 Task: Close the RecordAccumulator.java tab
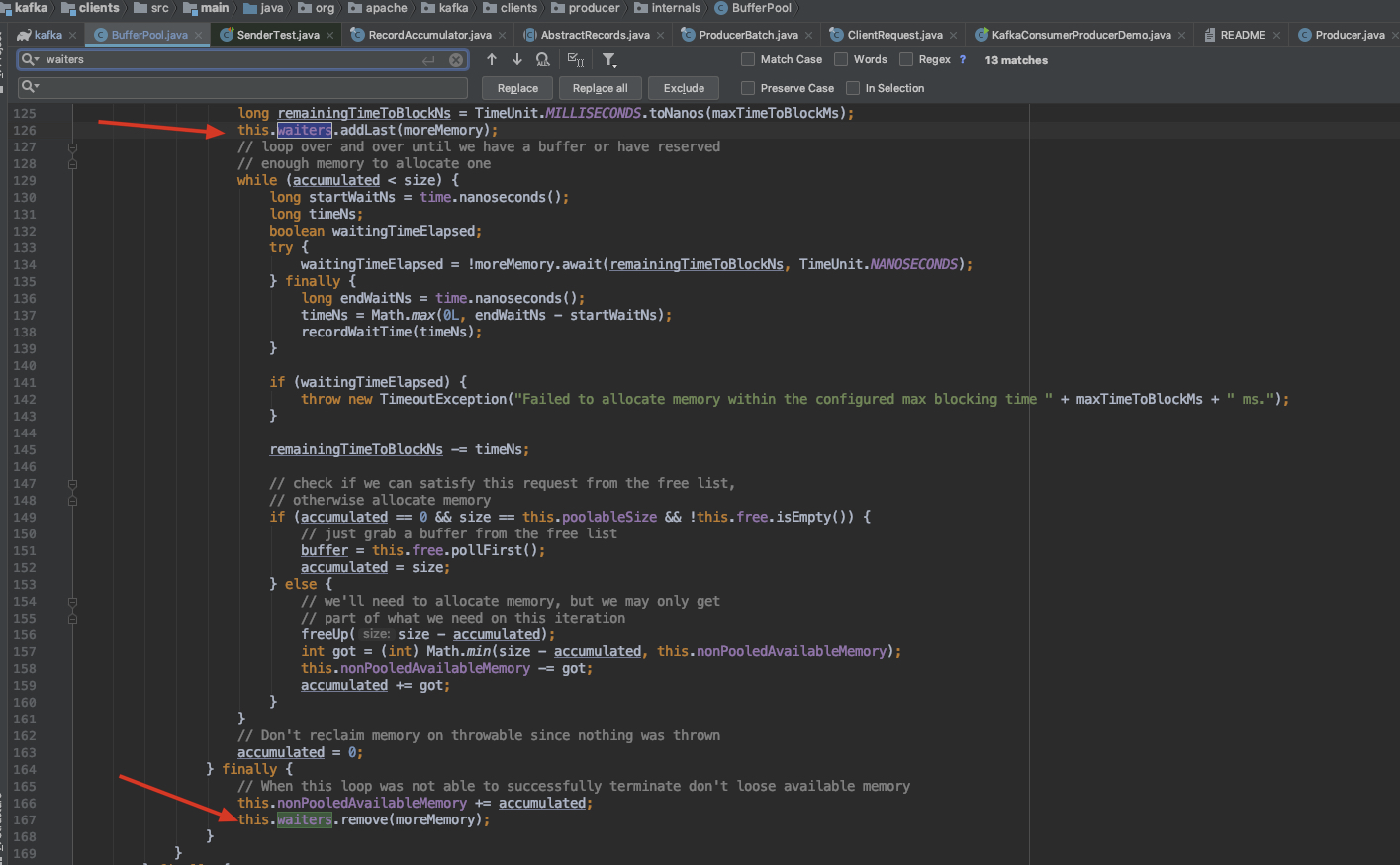click(x=502, y=35)
